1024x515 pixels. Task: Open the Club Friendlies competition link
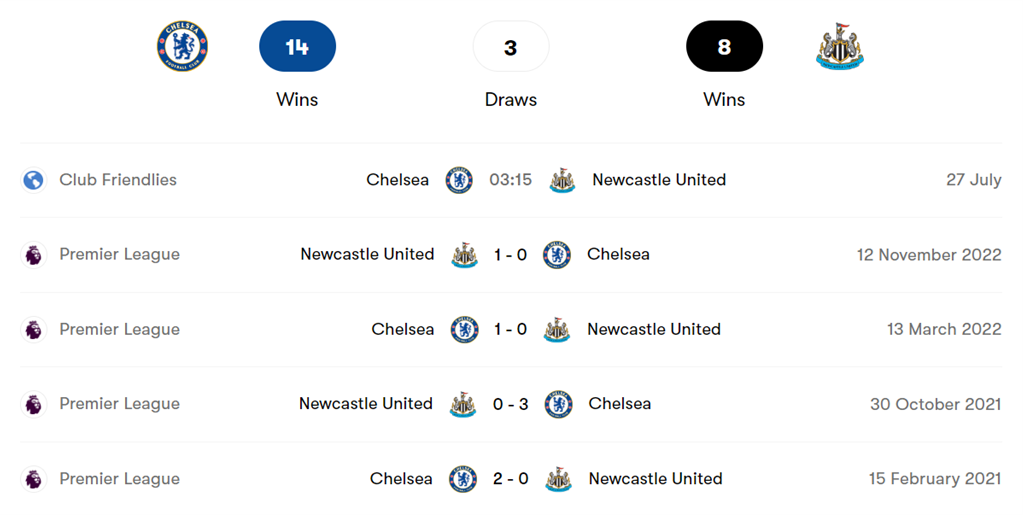(118, 180)
